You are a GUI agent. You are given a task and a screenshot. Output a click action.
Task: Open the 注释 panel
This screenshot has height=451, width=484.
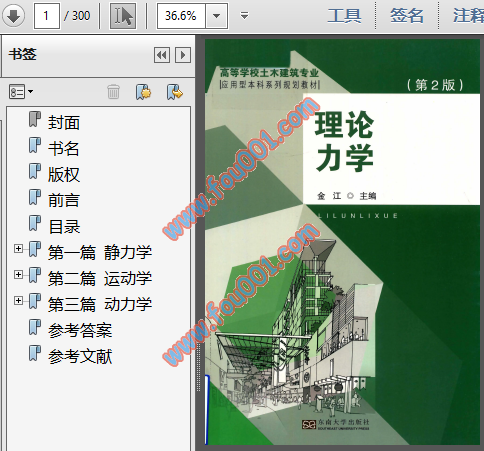click(468, 16)
